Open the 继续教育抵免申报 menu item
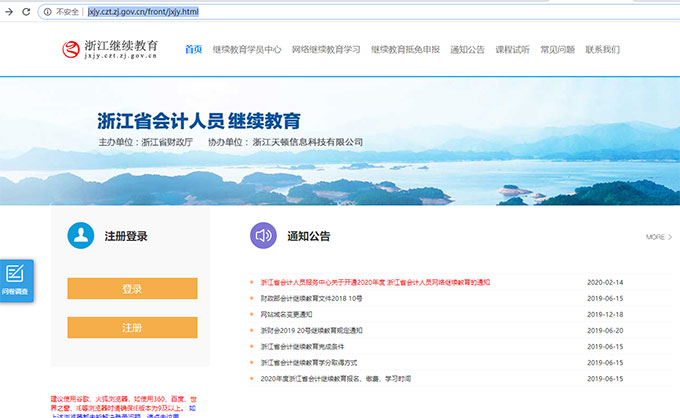Image resolution: width=680 pixels, height=418 pixels. pyautogui.click(x=405, y=49)
